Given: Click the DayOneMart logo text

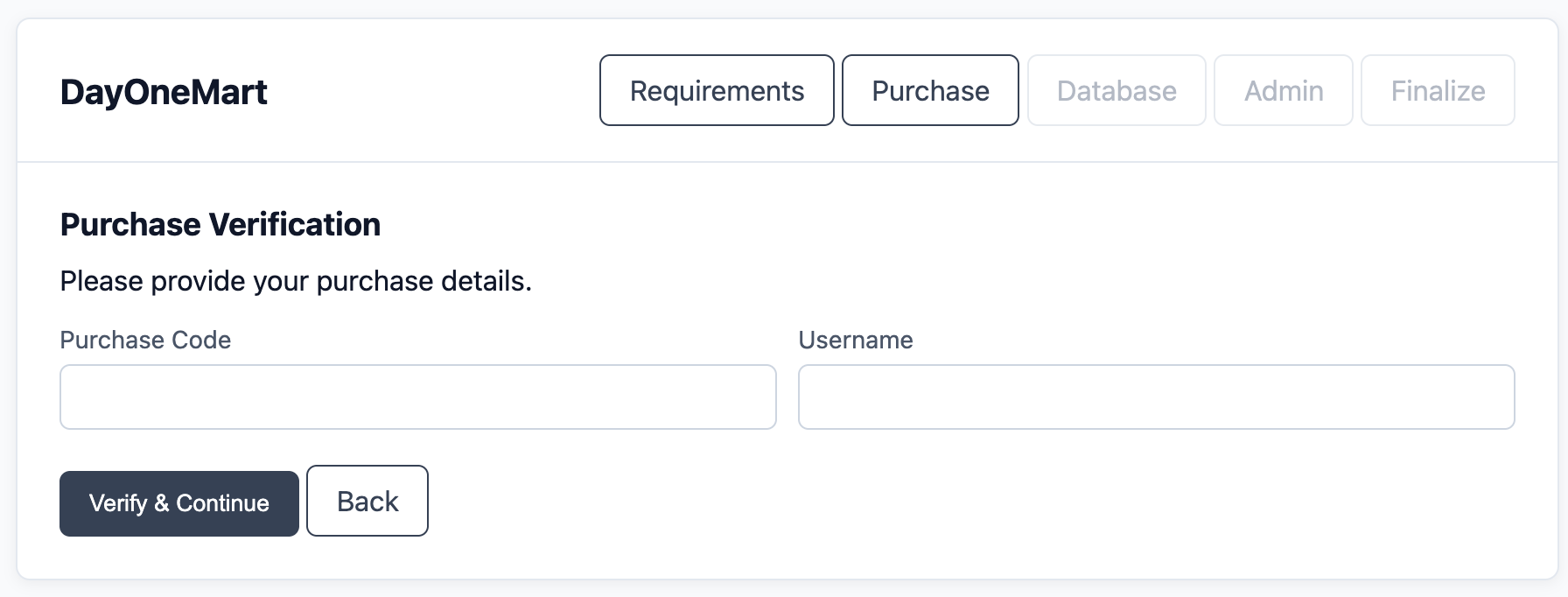Looking at the screenshot, I should tap(163, 91).
